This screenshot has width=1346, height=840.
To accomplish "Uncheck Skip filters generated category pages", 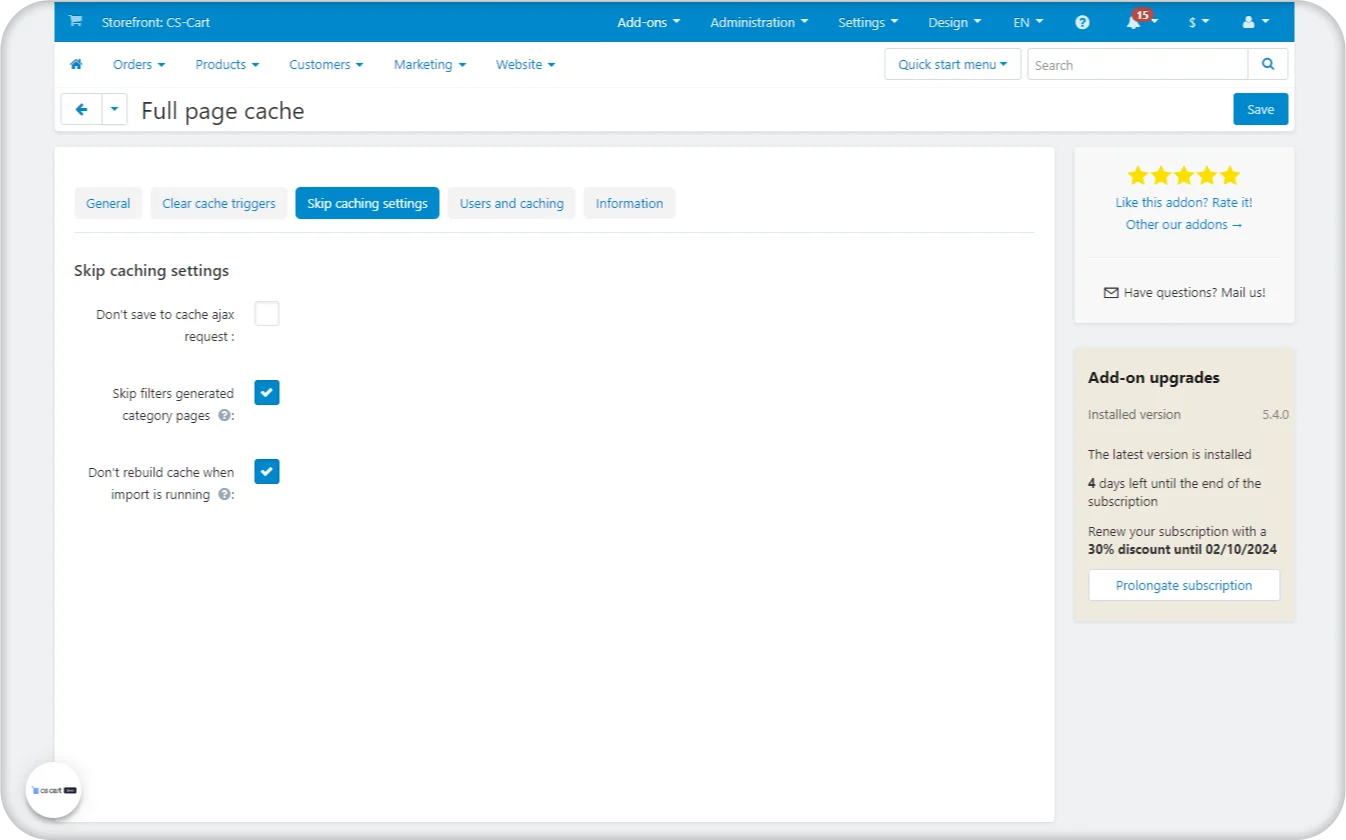I will pos(267,393).
